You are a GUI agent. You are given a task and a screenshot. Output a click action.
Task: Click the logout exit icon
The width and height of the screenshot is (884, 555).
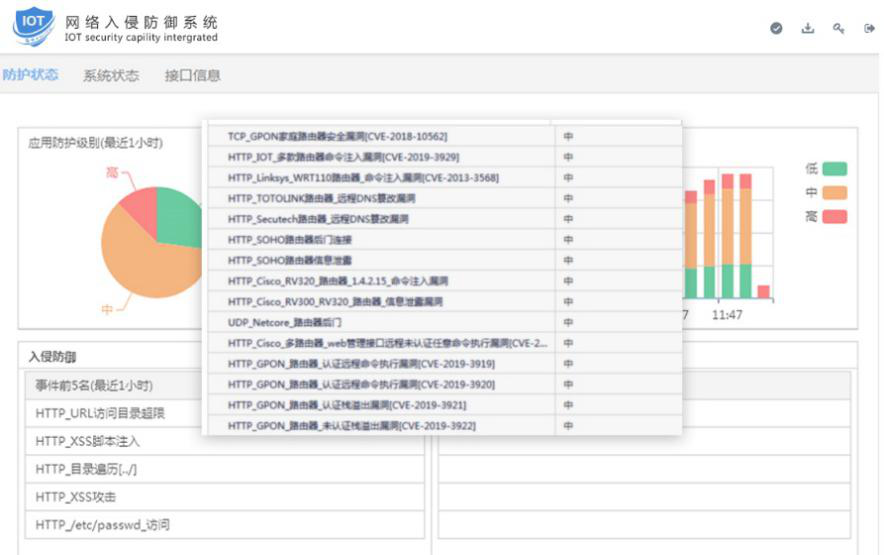869,29
